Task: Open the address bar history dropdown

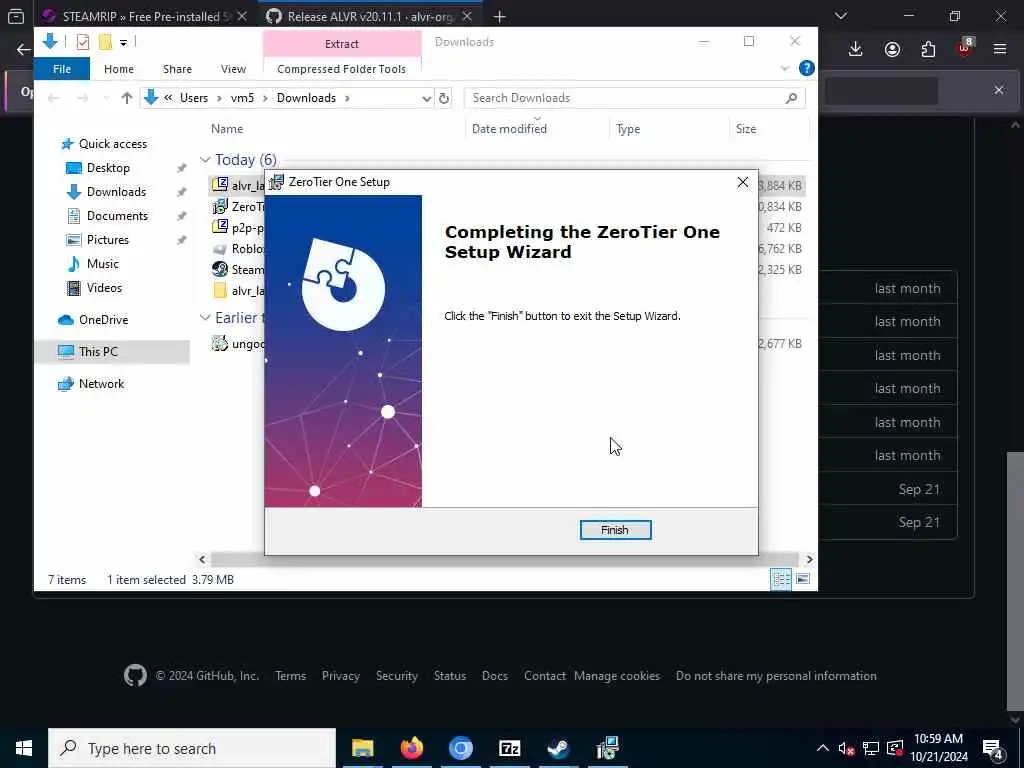Action: pyautogui.click(x=426, y=98)
